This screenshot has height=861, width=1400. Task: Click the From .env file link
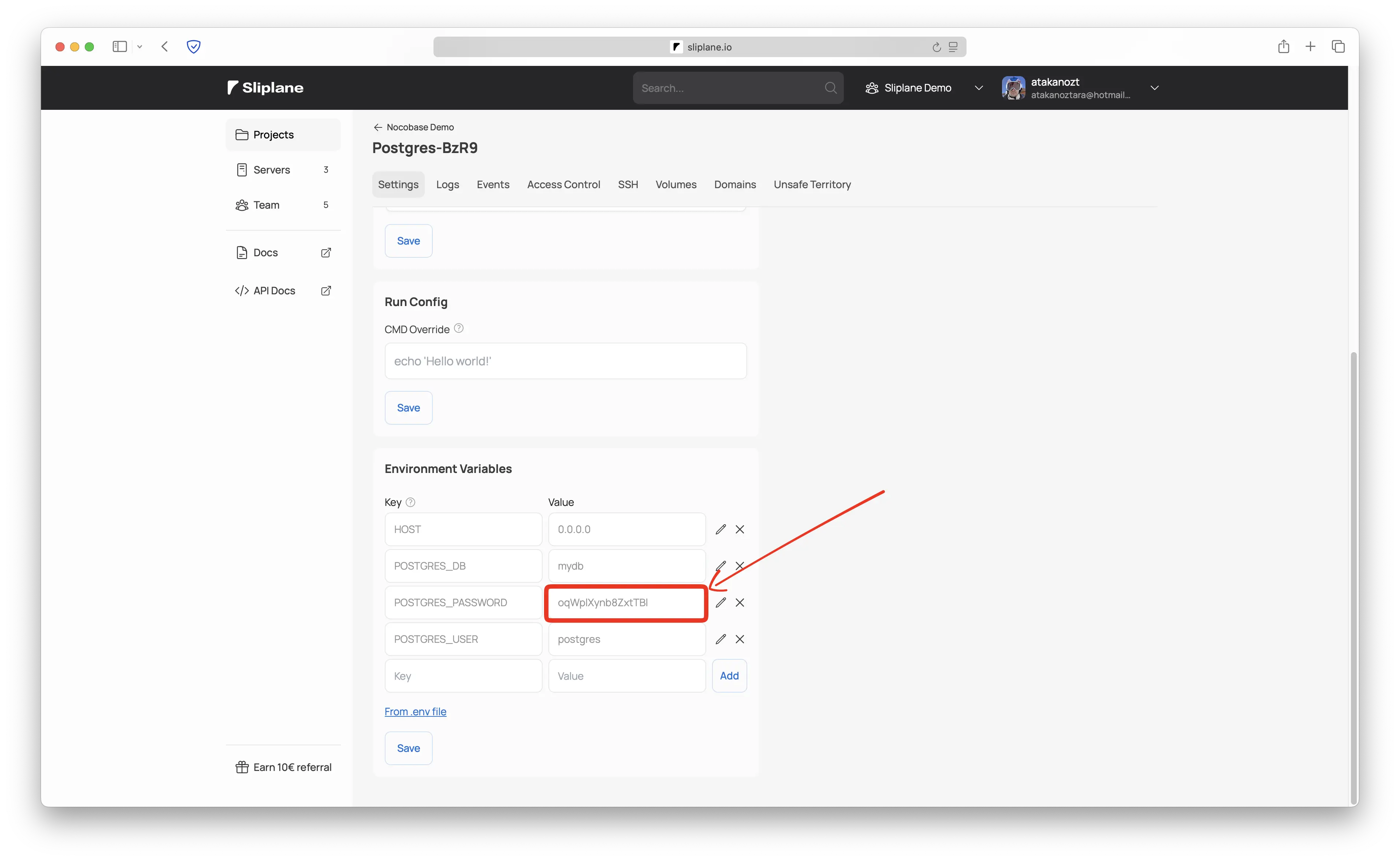tap(416, 711)
